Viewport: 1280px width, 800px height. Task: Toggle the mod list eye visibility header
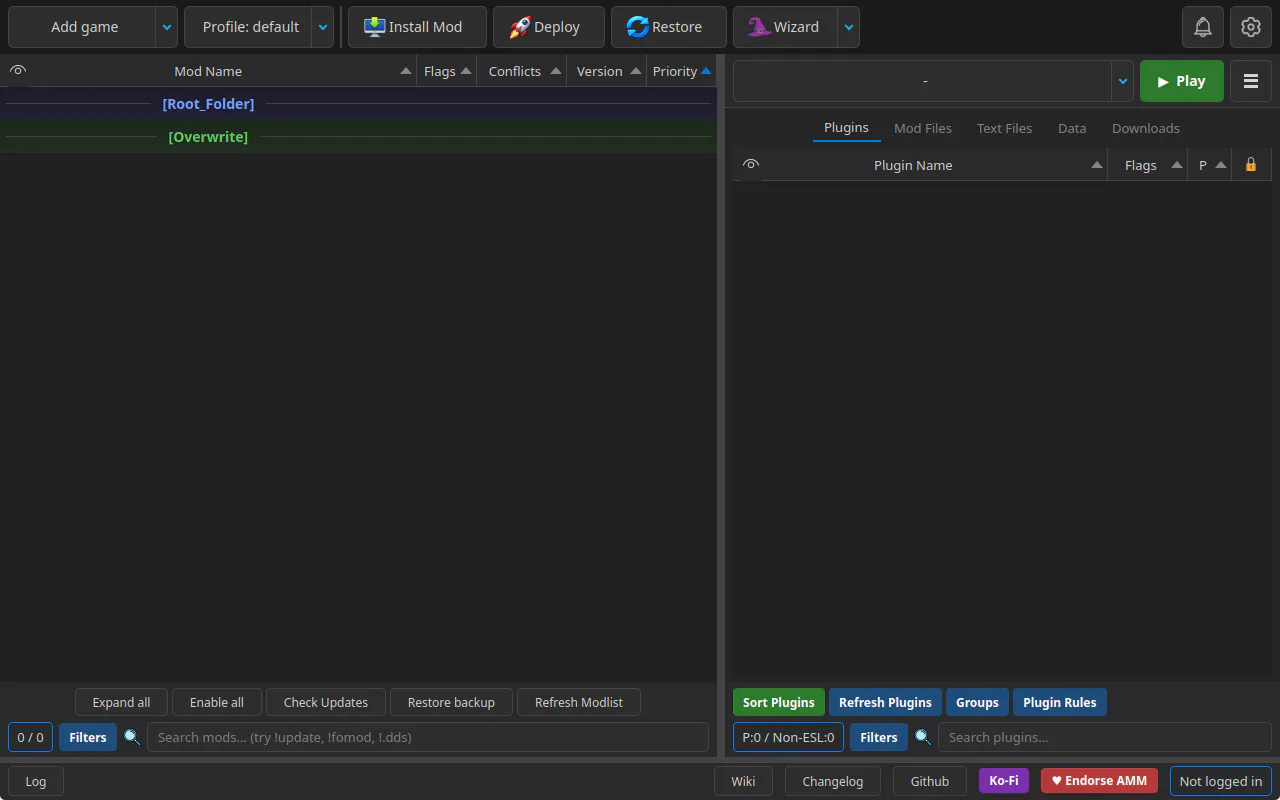coord(18,71)
